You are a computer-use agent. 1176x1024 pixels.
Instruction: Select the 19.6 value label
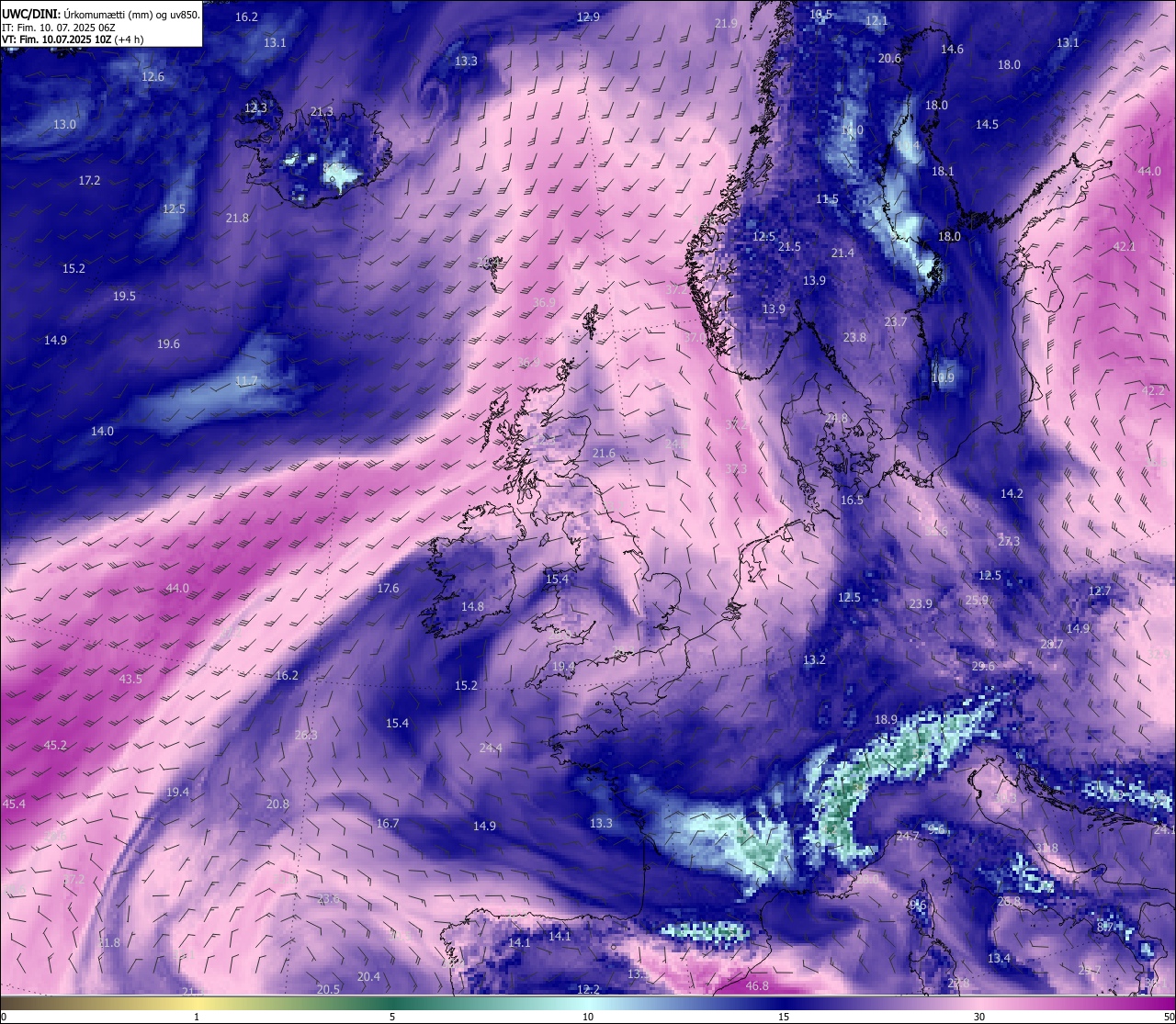pyautogui.click(x=168, y=343)
